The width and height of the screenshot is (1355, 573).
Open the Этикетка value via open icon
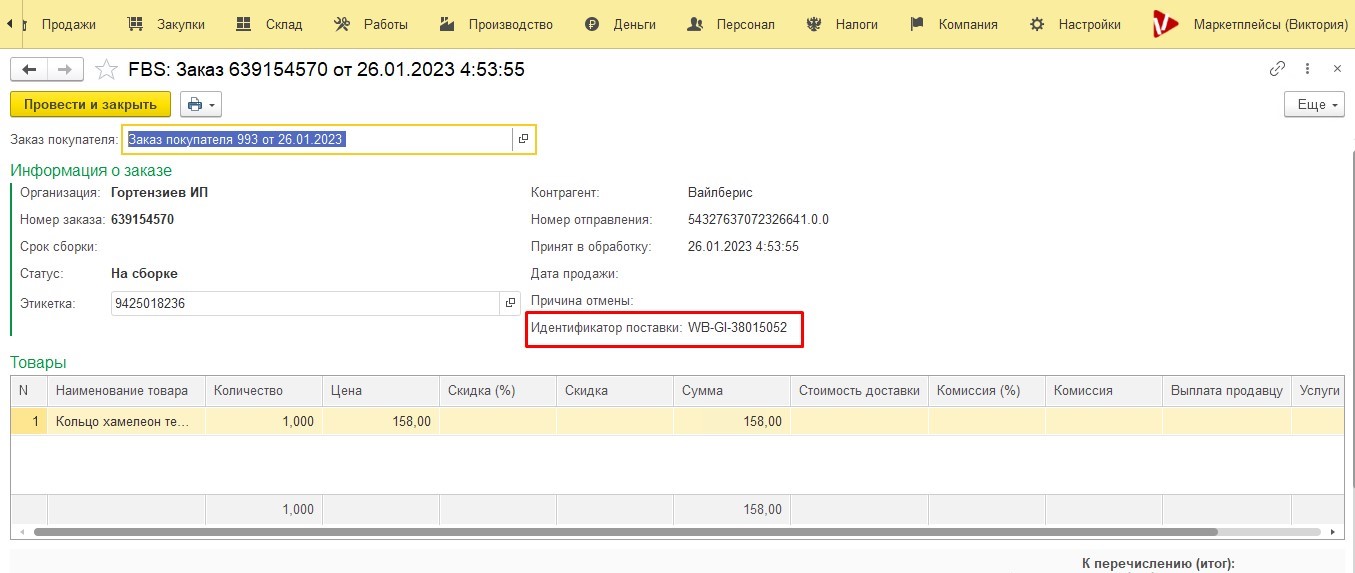(x=510, y=303)
